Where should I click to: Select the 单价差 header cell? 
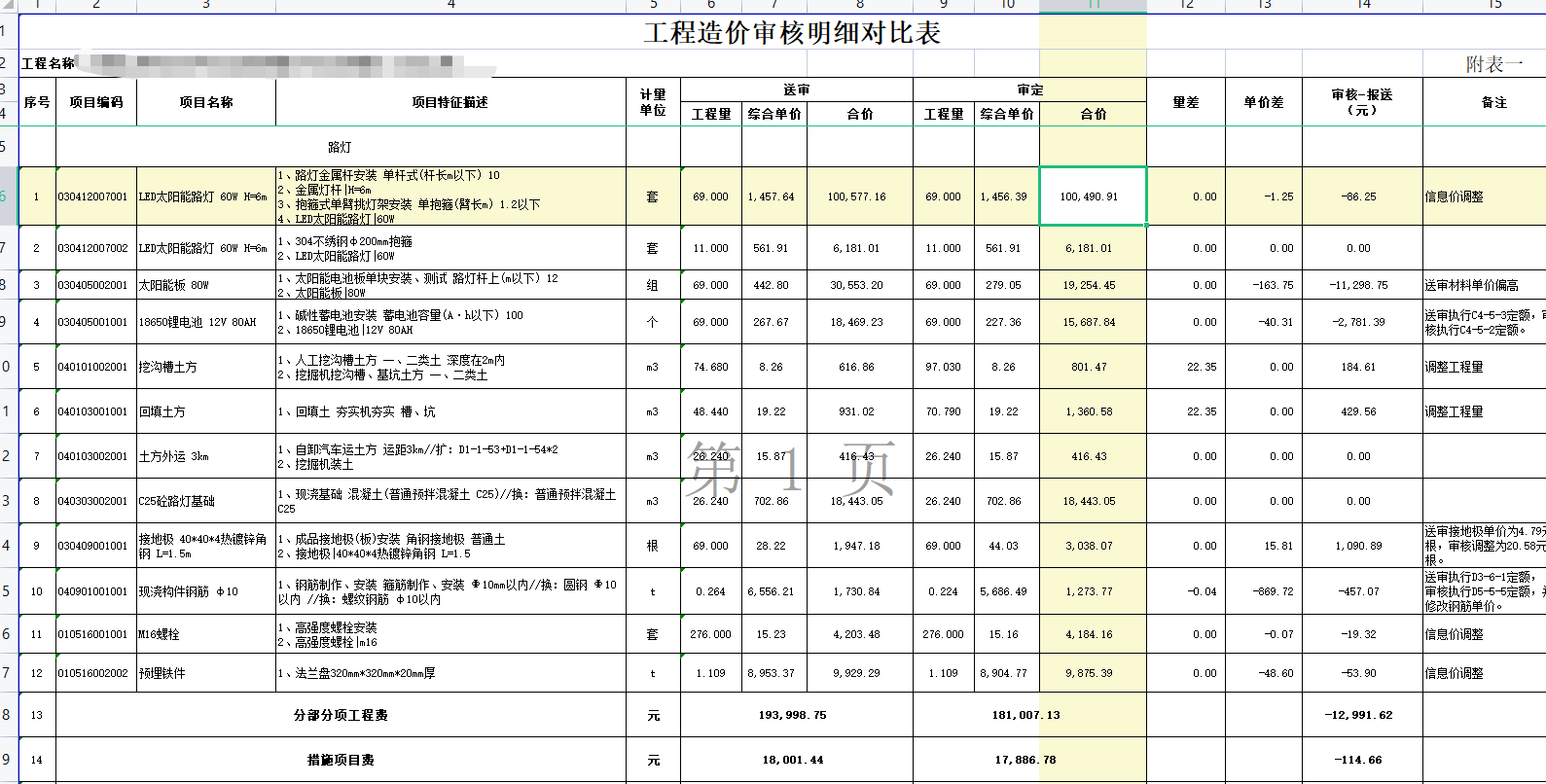[1264, 102]
